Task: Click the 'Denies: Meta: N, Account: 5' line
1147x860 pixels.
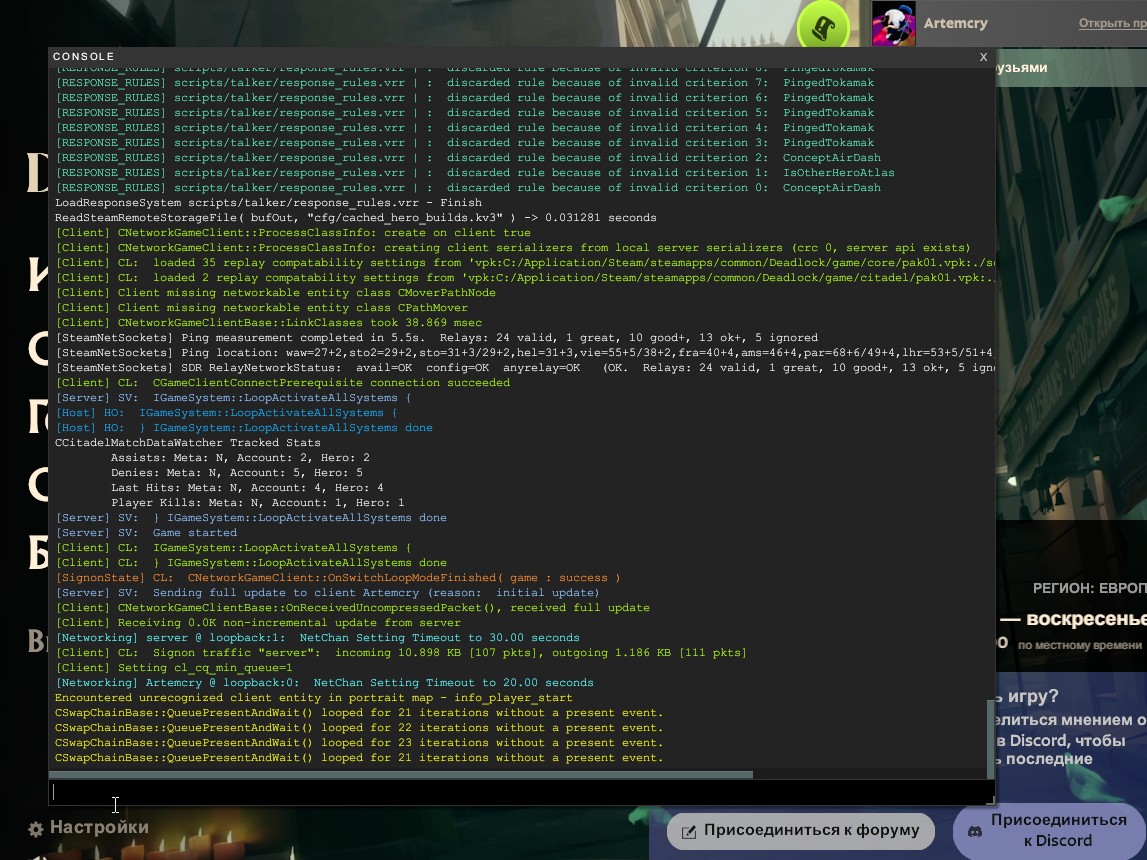Action: (x=236, y=472)
